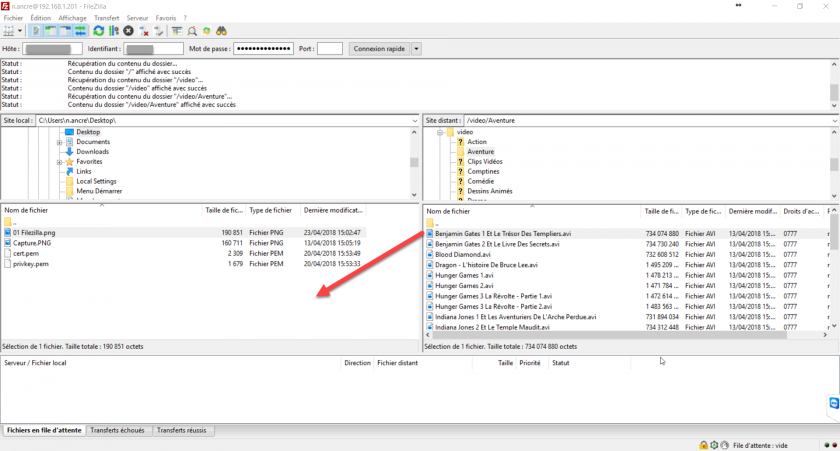Toggle directory comparison
The width and height of the screenshot is (840, 451).
[x=192, y=31]
